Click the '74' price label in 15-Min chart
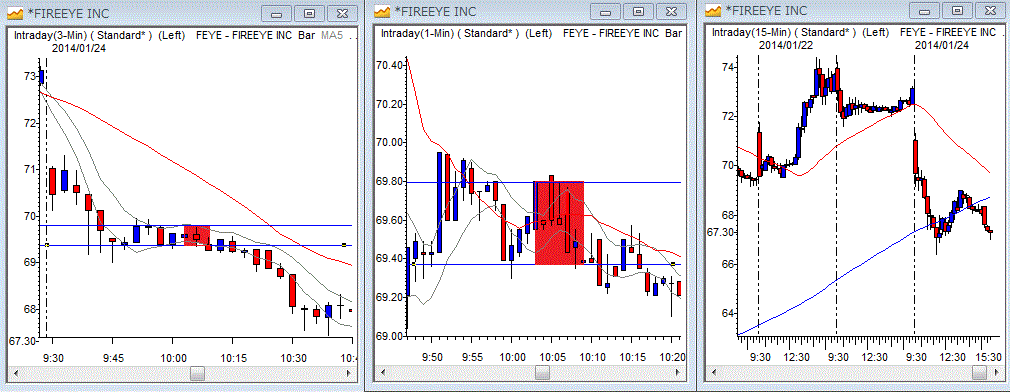 pos(728,67)
